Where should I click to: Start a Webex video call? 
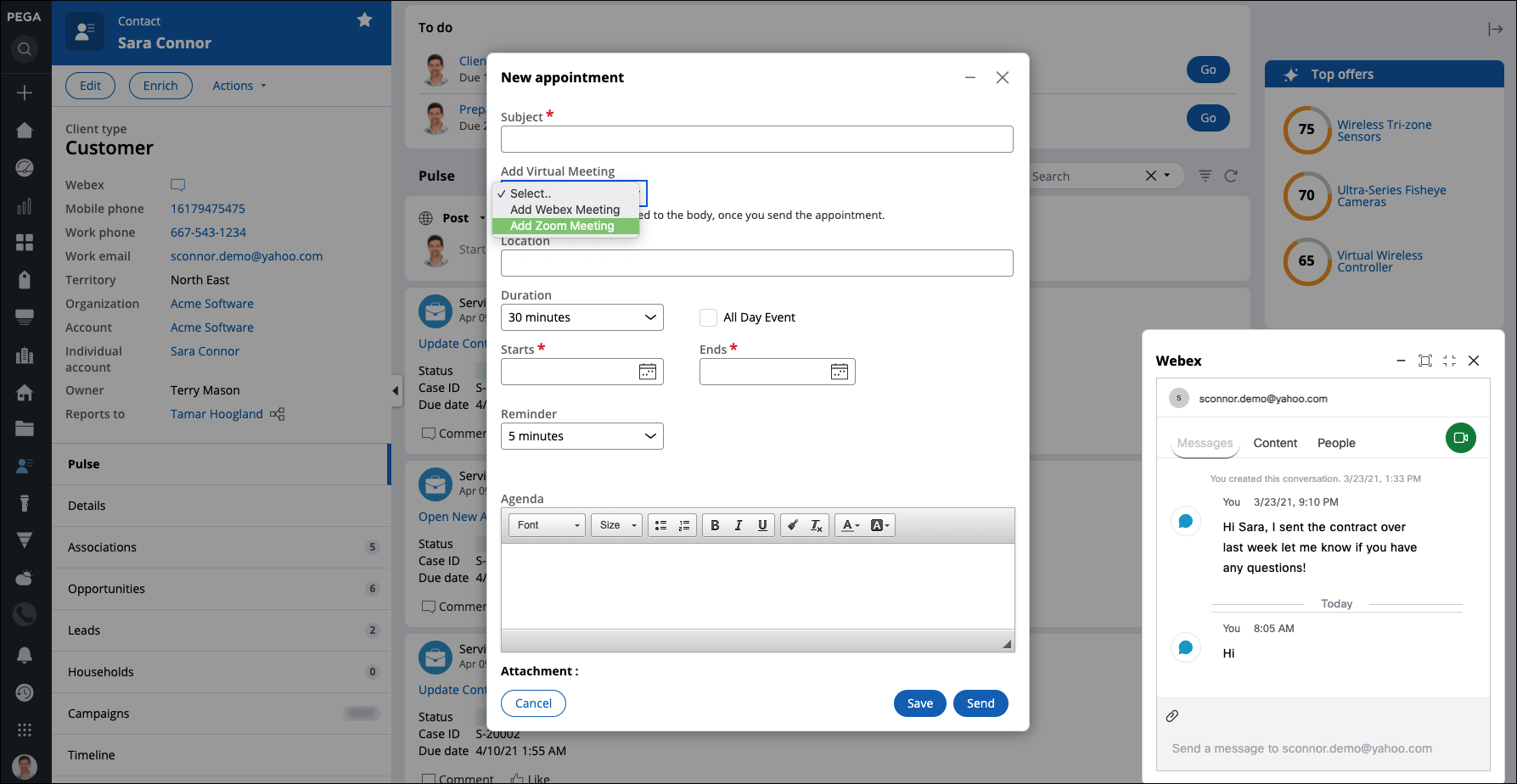click(x=1460, y=438)
